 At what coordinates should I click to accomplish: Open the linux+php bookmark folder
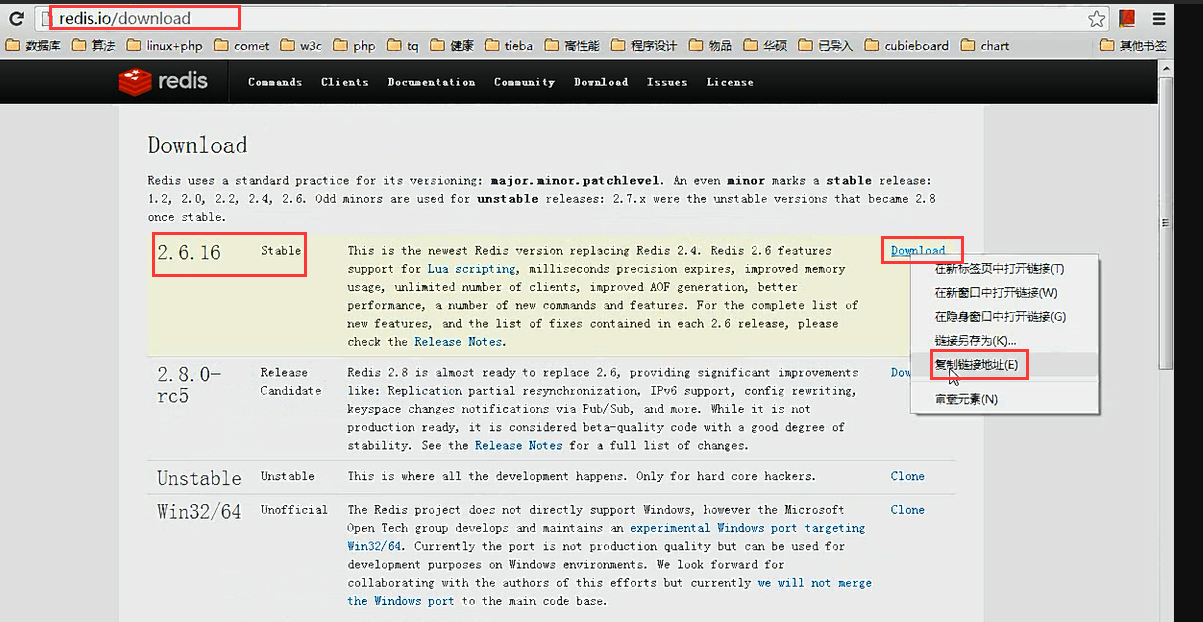pyautogui.click(x=164, y=45)
